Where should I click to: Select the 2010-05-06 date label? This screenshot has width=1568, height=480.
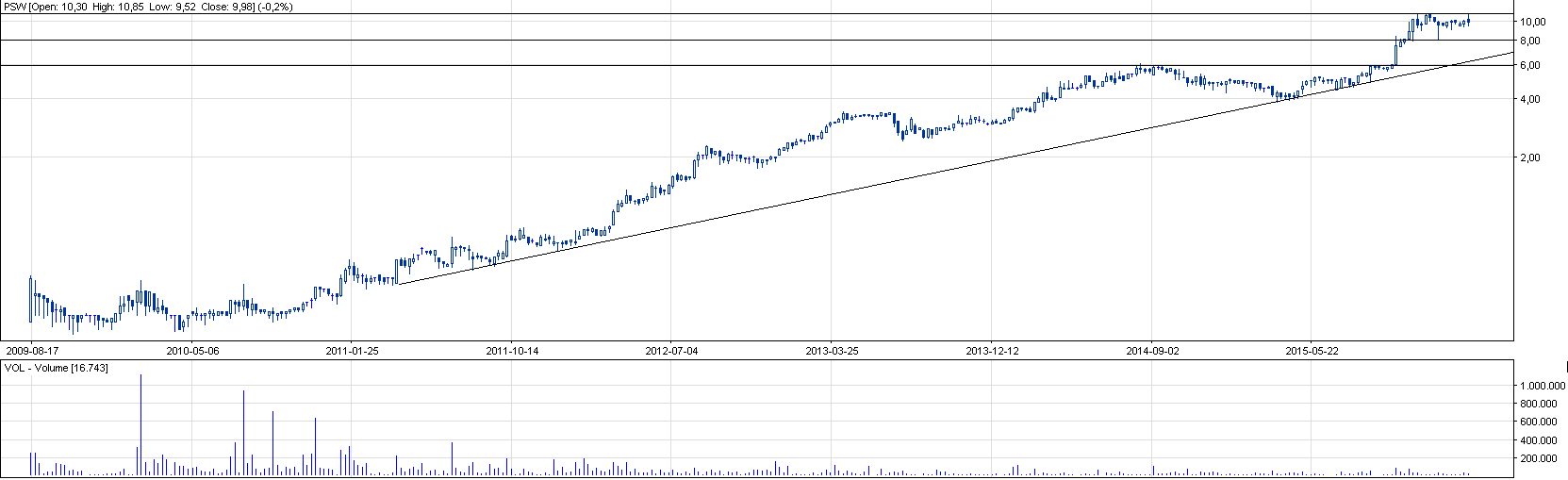click(x=192, y=351)
